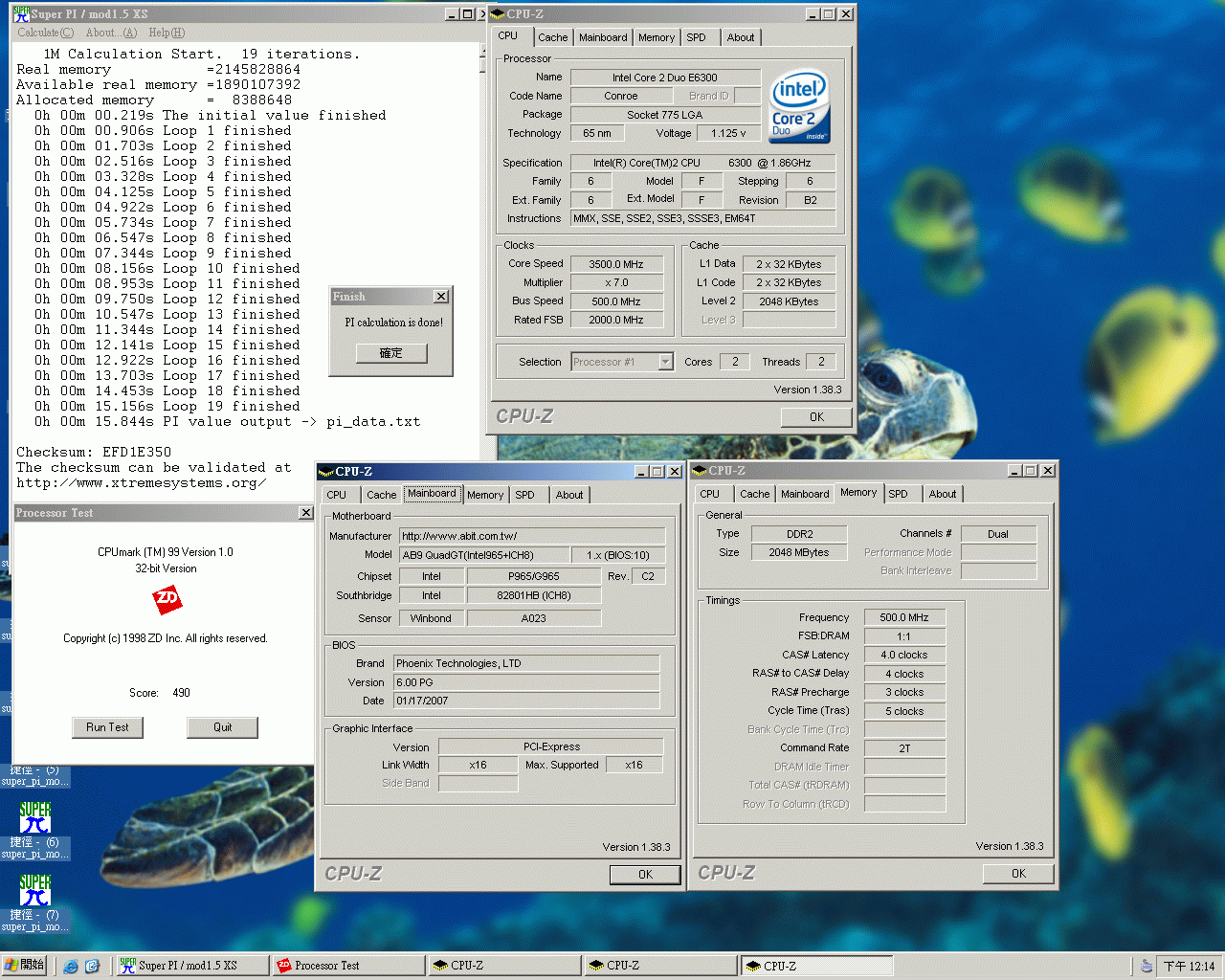Image resolution: width=1225 pixels, height=980 pixels.
Task: Click OK in the CPU-Z Mainboard window
Action: tap(646, 874)
